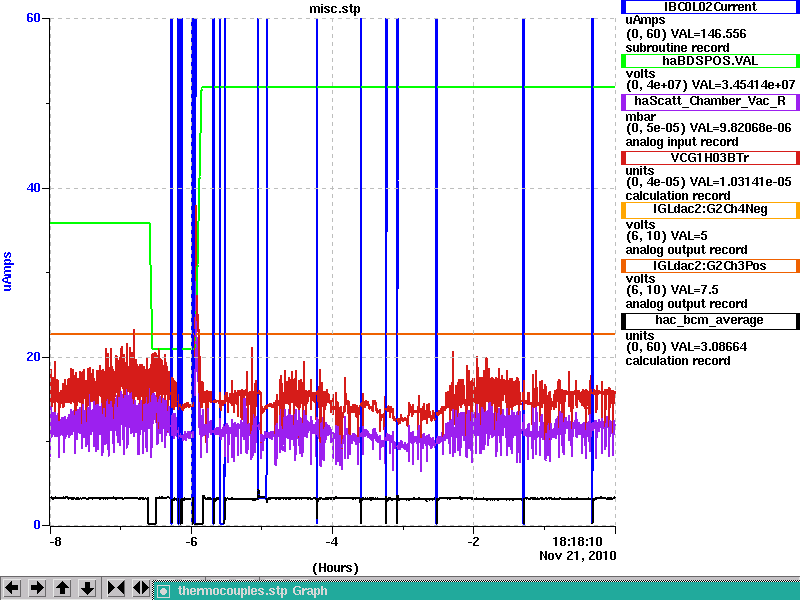Click the 18:18:10 timestamp label
This screenshot has width=800, height=600.
pyautogui.click(x=577, y=541)
